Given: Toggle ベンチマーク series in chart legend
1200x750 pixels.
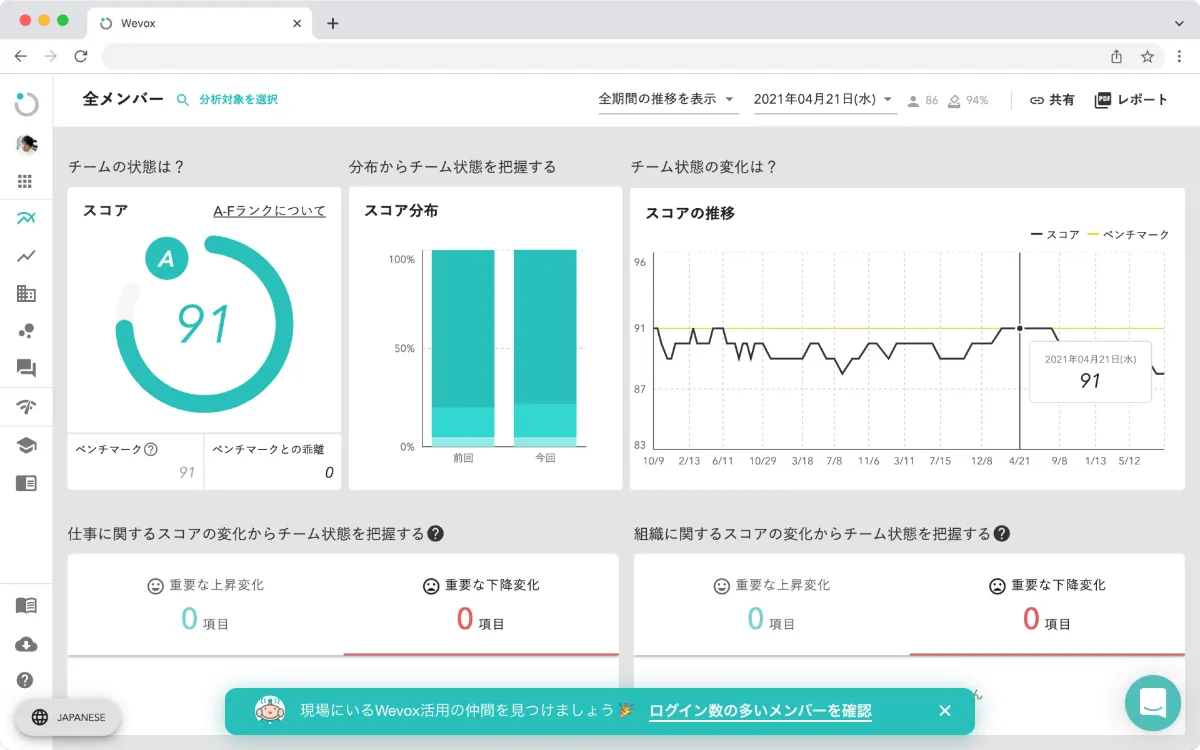Looking at the screenshot, I should pyautogui.click(x=1128, y=235).
